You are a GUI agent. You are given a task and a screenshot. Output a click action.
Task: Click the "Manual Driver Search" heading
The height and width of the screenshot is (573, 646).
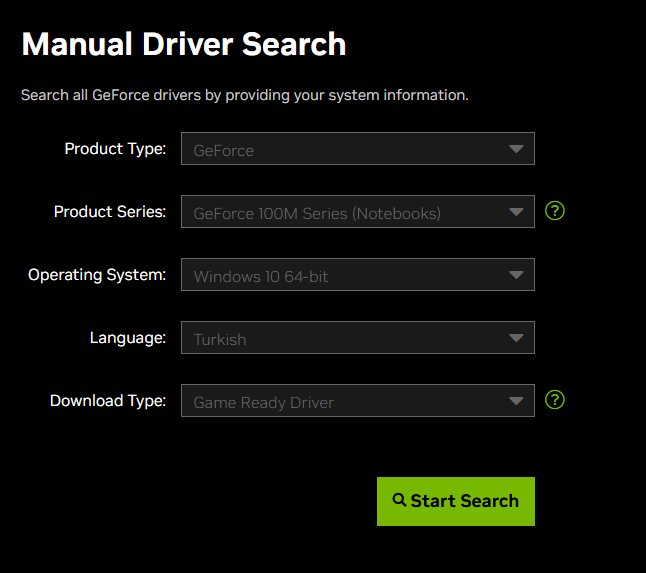pos(184,44)
